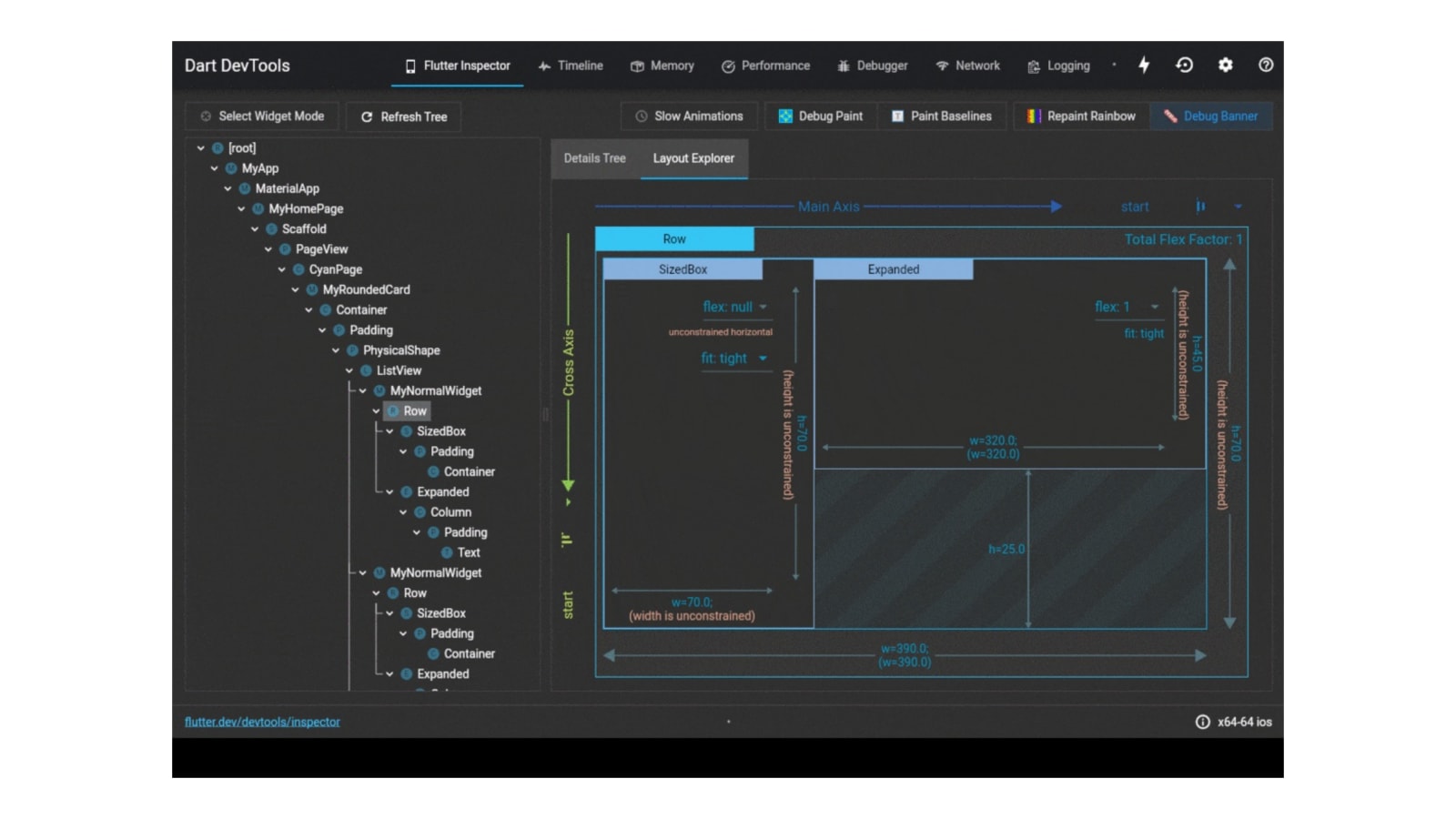Click the Row header in Layout Explorer

coord(674,239)
